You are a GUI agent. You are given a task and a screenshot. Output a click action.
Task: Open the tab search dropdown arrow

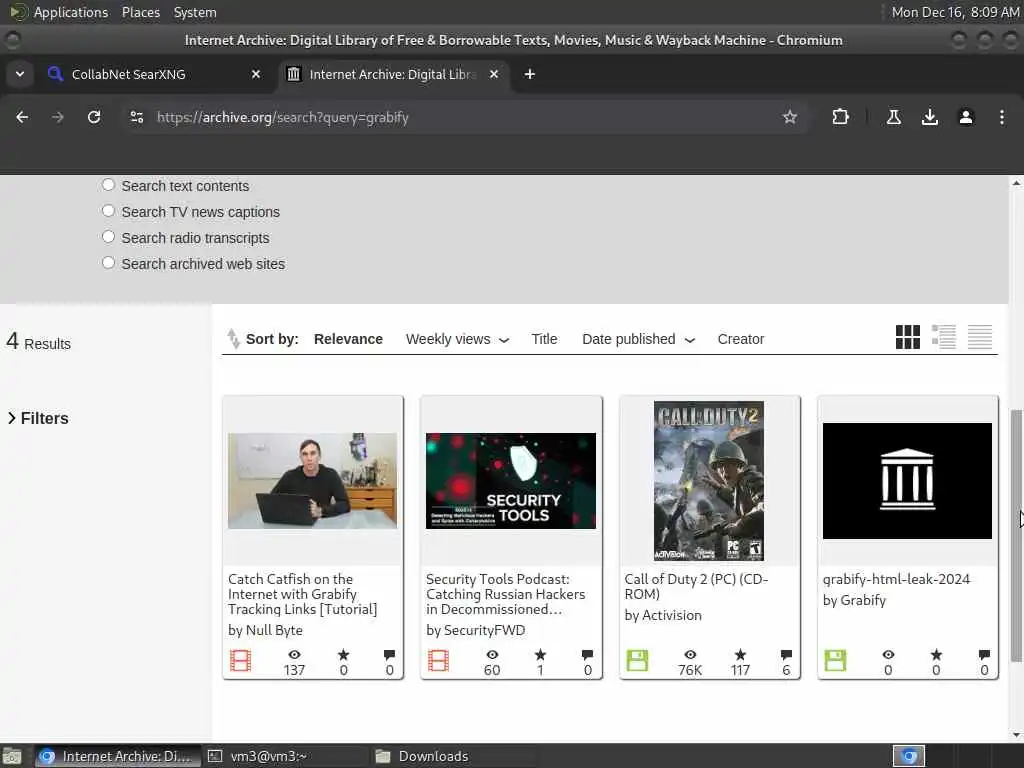(20, 74)
